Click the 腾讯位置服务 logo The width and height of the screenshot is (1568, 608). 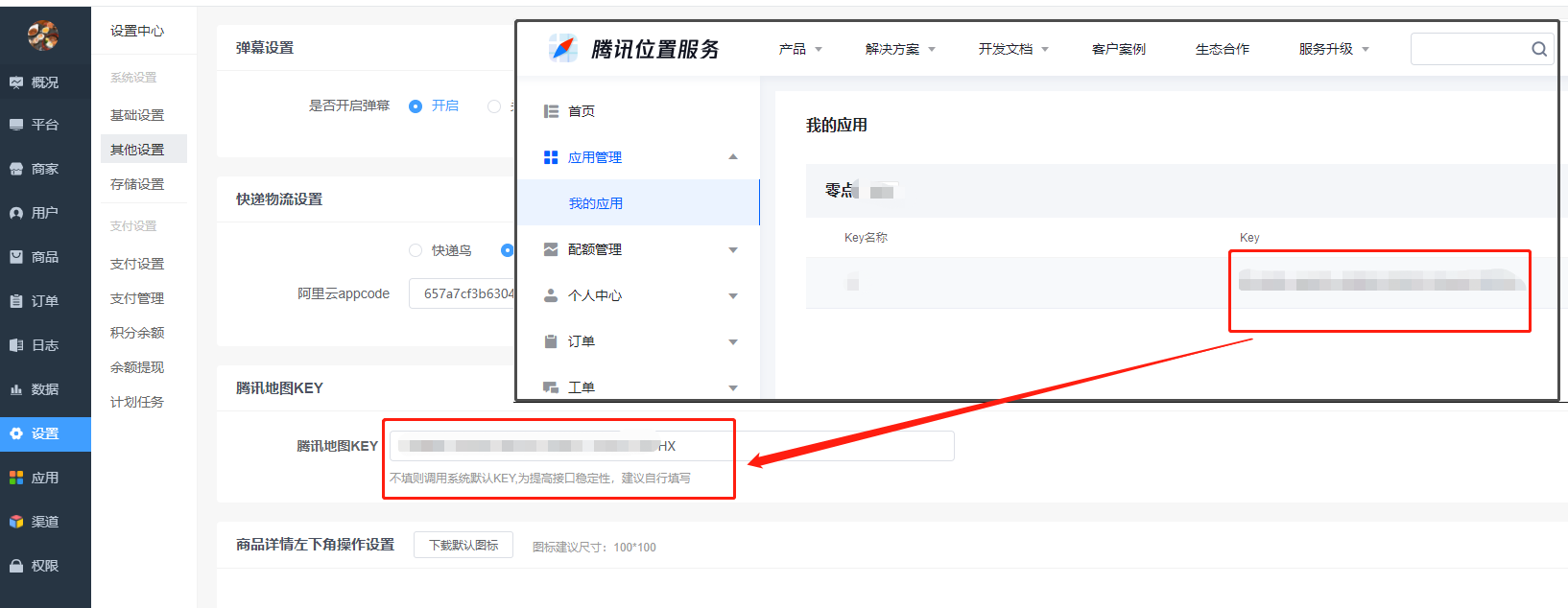tap(634, 48)
